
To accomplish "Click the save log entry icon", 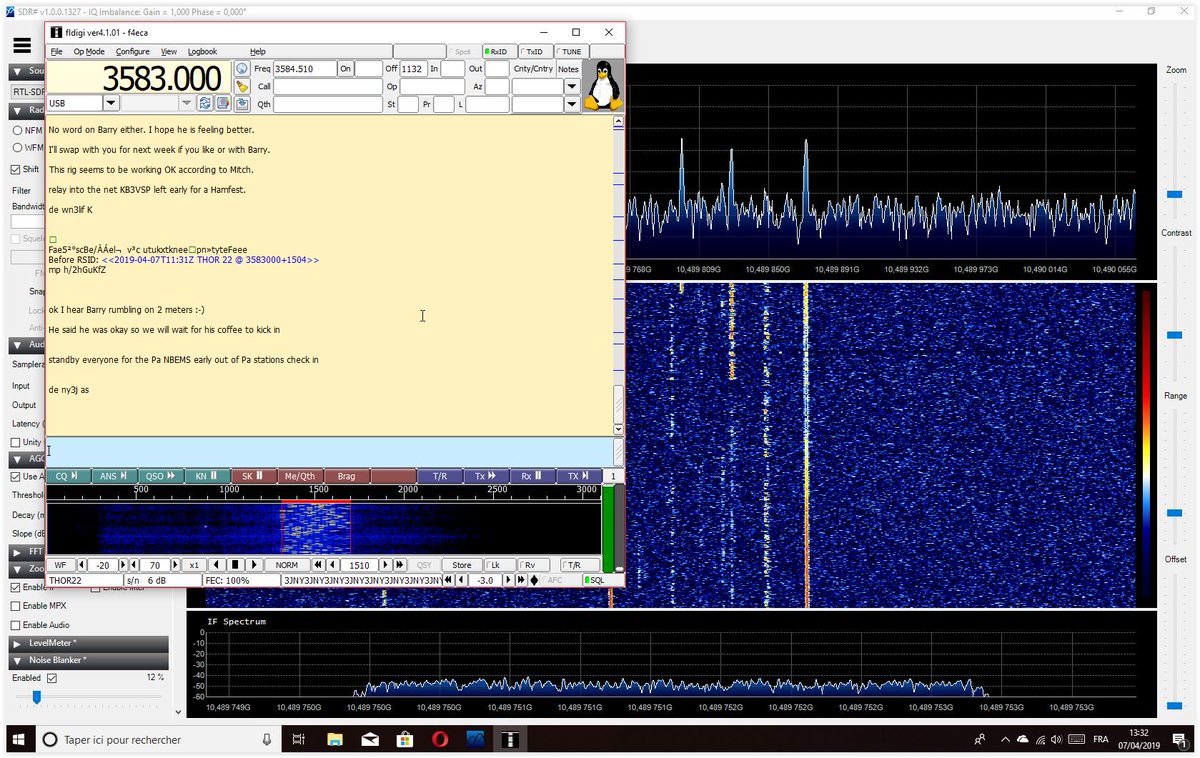I will tap(242, 104).
